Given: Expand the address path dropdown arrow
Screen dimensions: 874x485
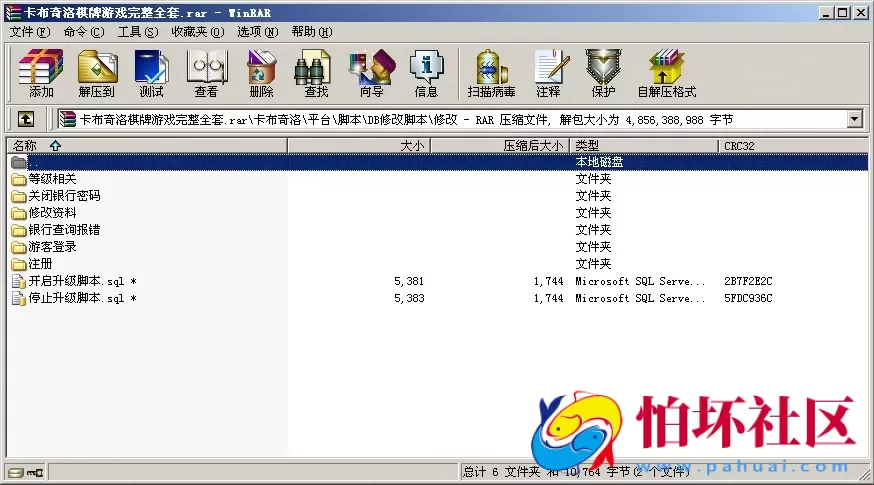Looking at the screenshot, I should tap(854, 119).
